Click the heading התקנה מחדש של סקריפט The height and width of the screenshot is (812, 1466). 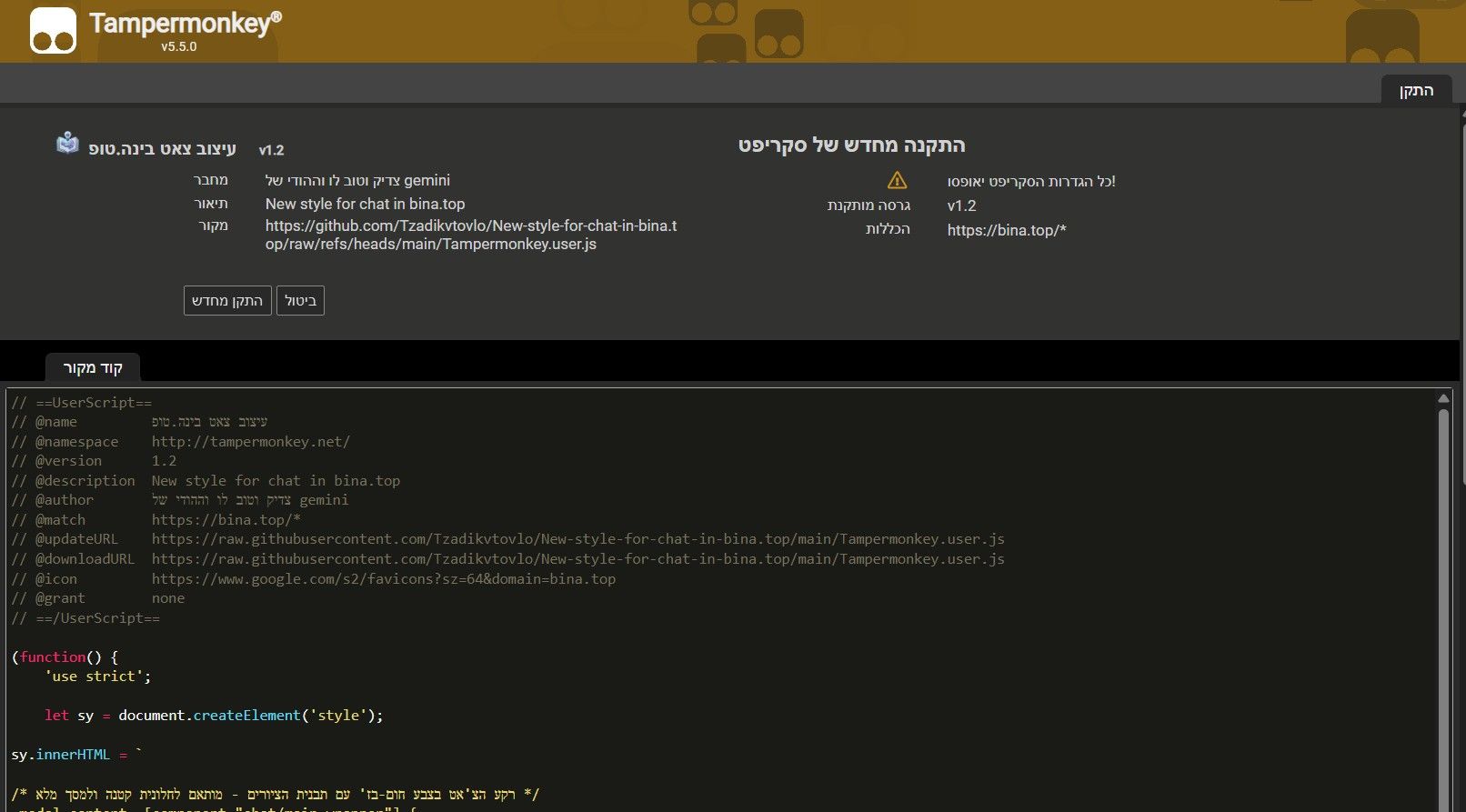click(x=852, y=145)
